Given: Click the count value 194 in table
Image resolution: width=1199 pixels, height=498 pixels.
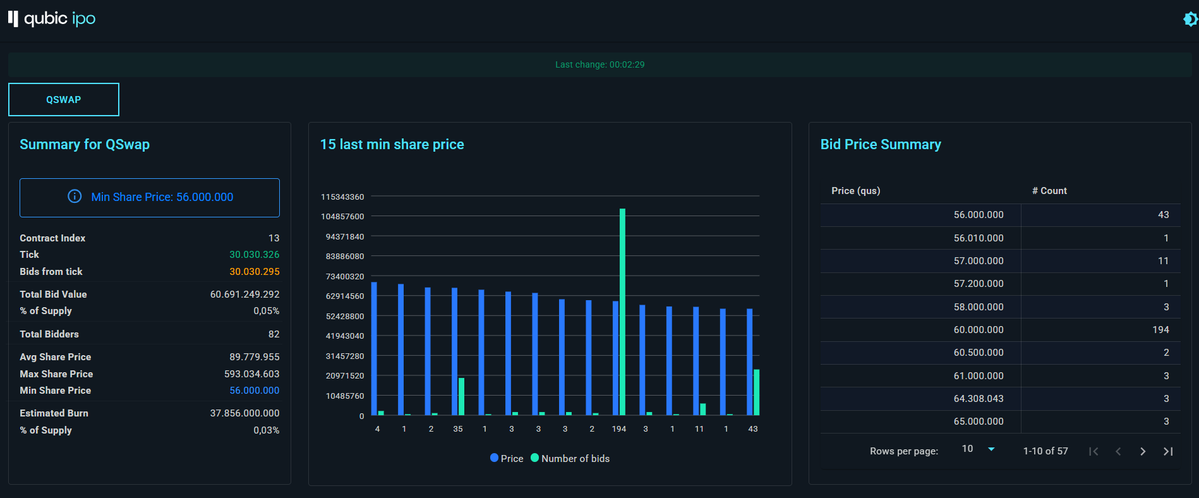Looking at the screenshot, I should point(1161,330).
